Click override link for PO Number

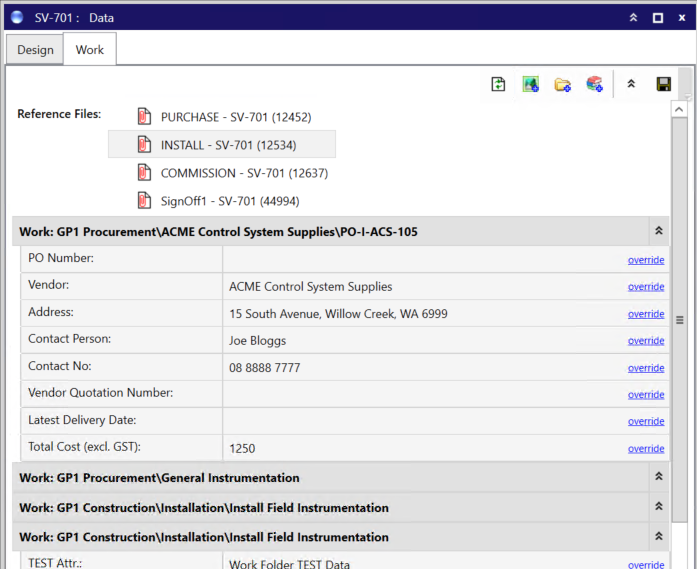coord(645,260)
